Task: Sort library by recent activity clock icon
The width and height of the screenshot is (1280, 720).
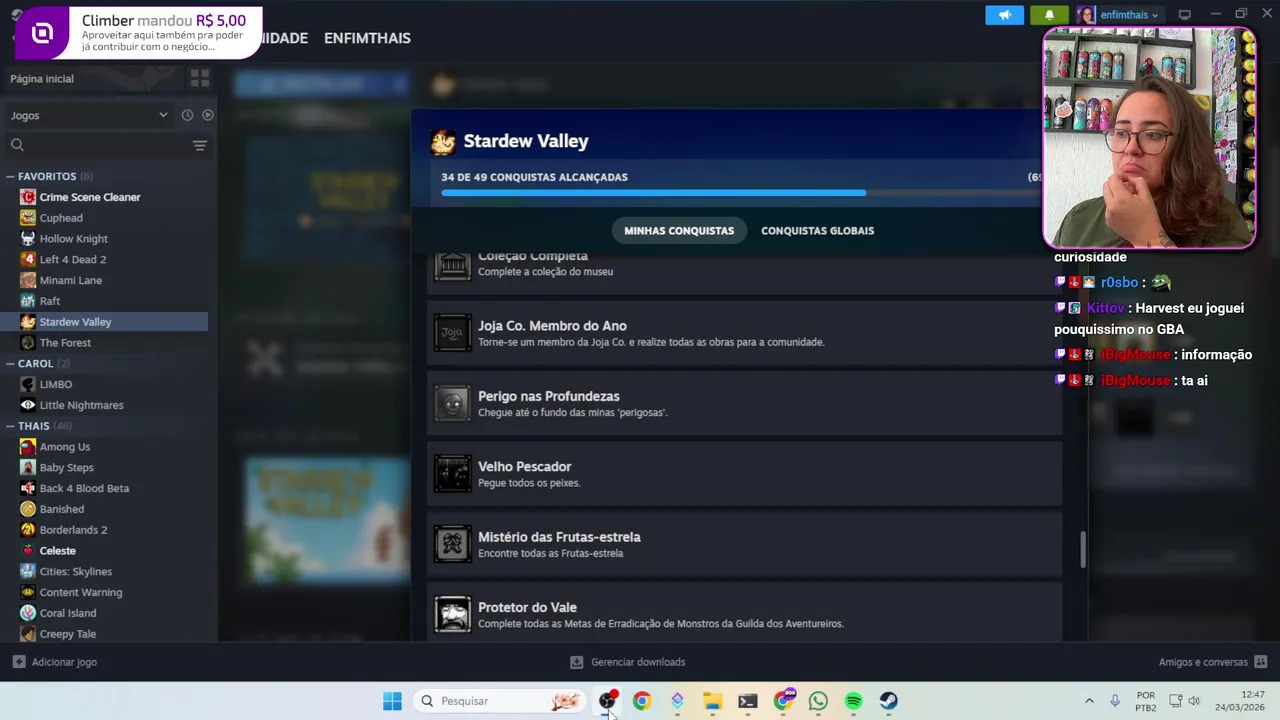Action: tap(187, 115)
